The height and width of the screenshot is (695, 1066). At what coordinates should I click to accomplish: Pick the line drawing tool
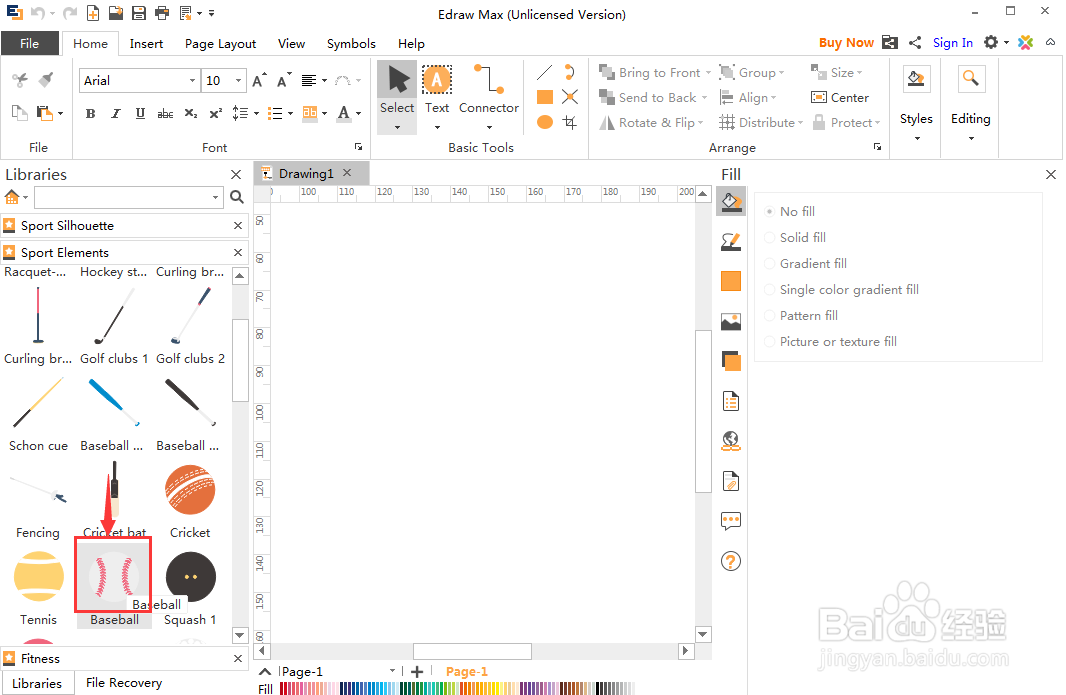point(545,72)
